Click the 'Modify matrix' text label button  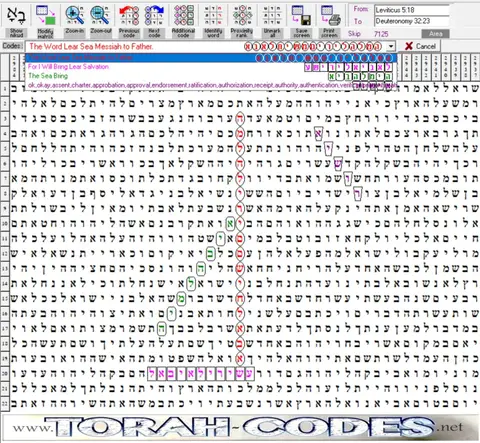45,33
